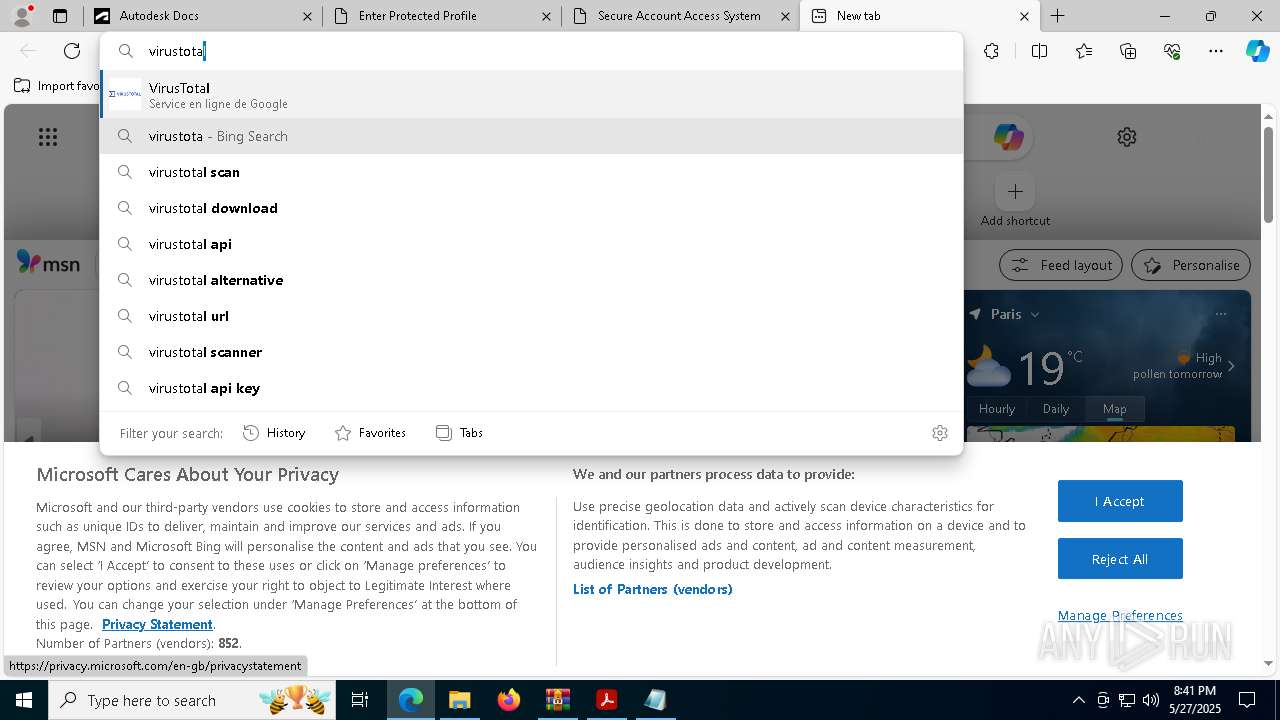The height and width of the screenshot is (720, 1280).
Task: Choose 'virustotal api' suggestion
Action: [x=531, y=244]
